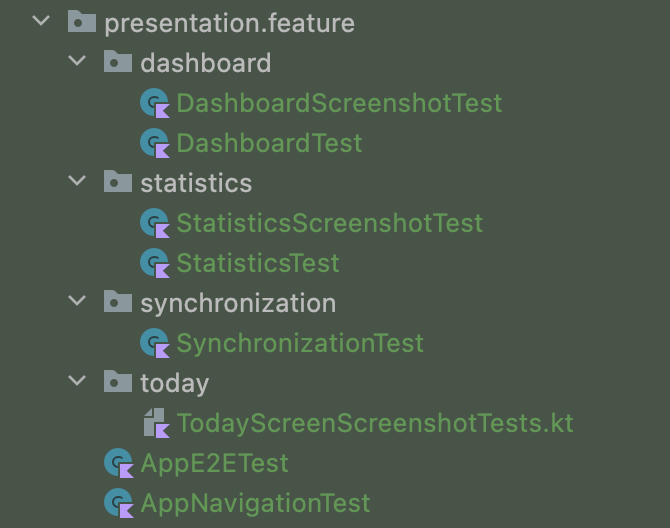
Task: Click the dashboard package folder icon
Action: [x=118, y=62]
